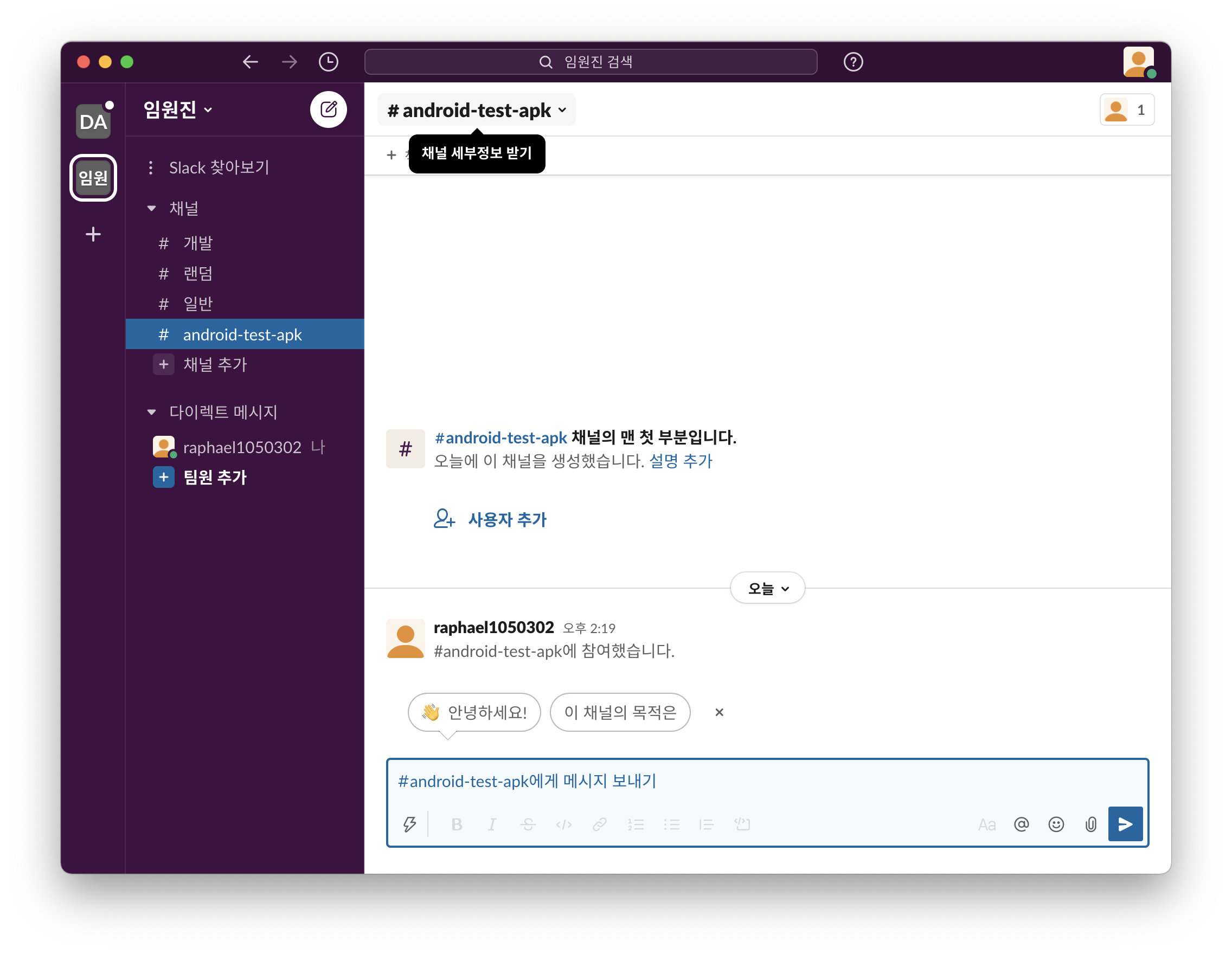Image resolution: width=1232 pixels, height=954 pixels.
Task: Open the emoji picker icon
Action: click(x=1056, y=824)
